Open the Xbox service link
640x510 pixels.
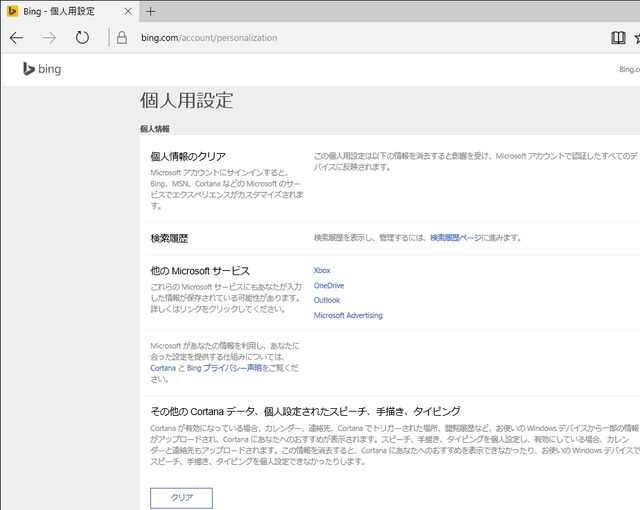(322, 270)
